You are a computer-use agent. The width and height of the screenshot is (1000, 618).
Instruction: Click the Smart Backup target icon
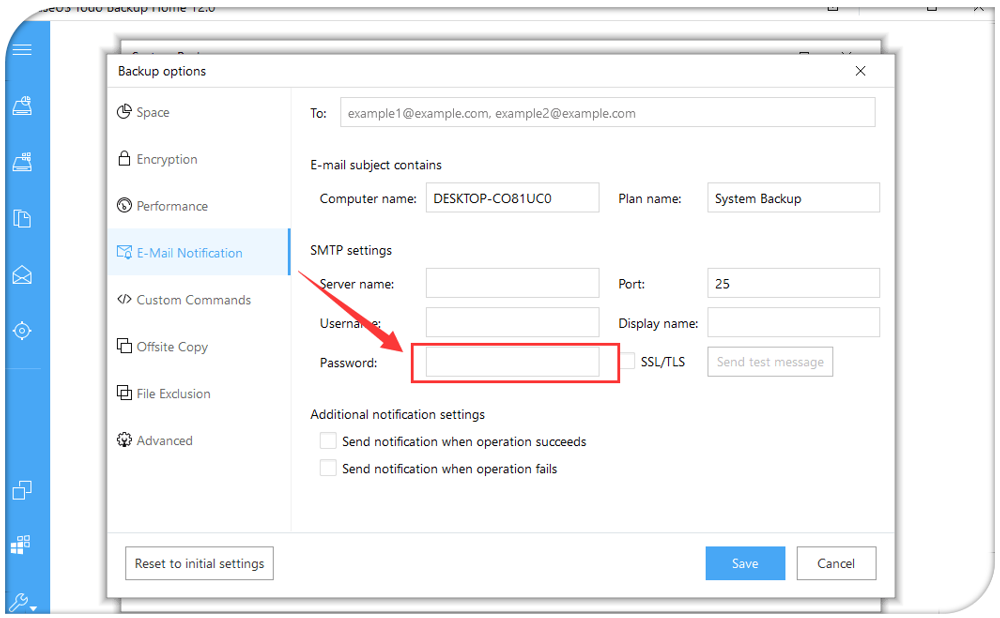point(22,331)
